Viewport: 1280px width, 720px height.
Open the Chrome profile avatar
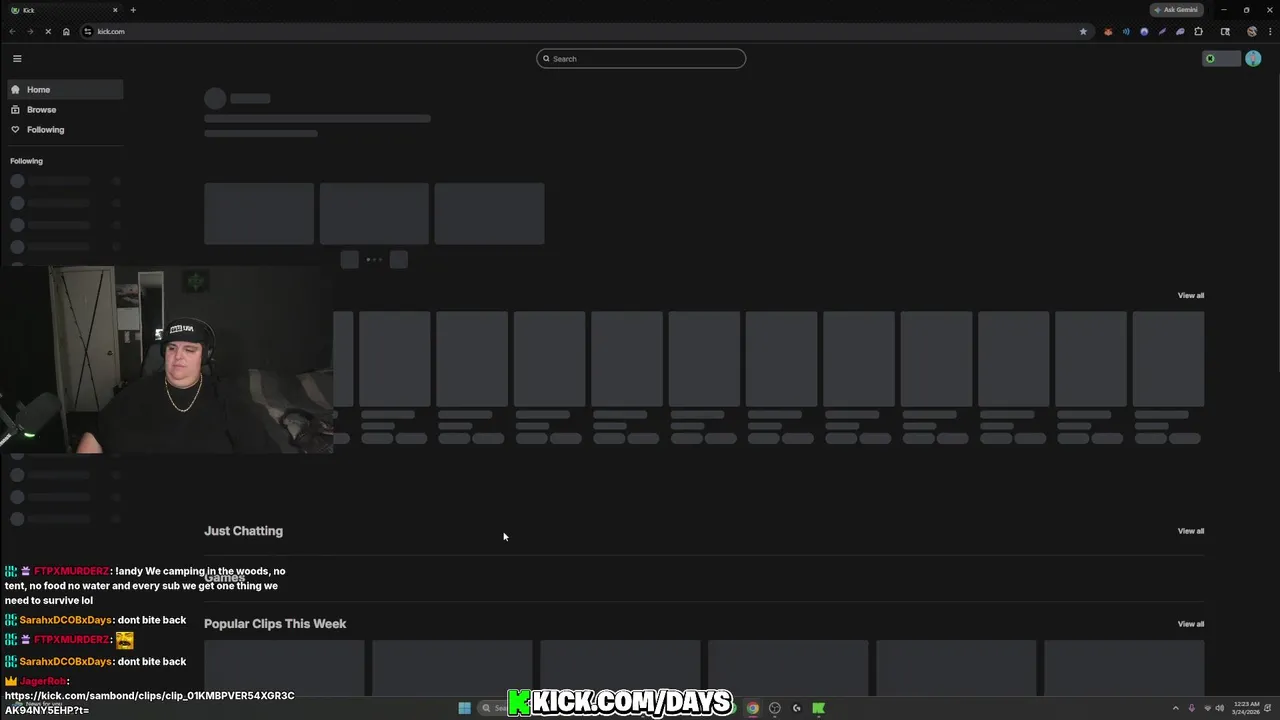(1251, 32)
